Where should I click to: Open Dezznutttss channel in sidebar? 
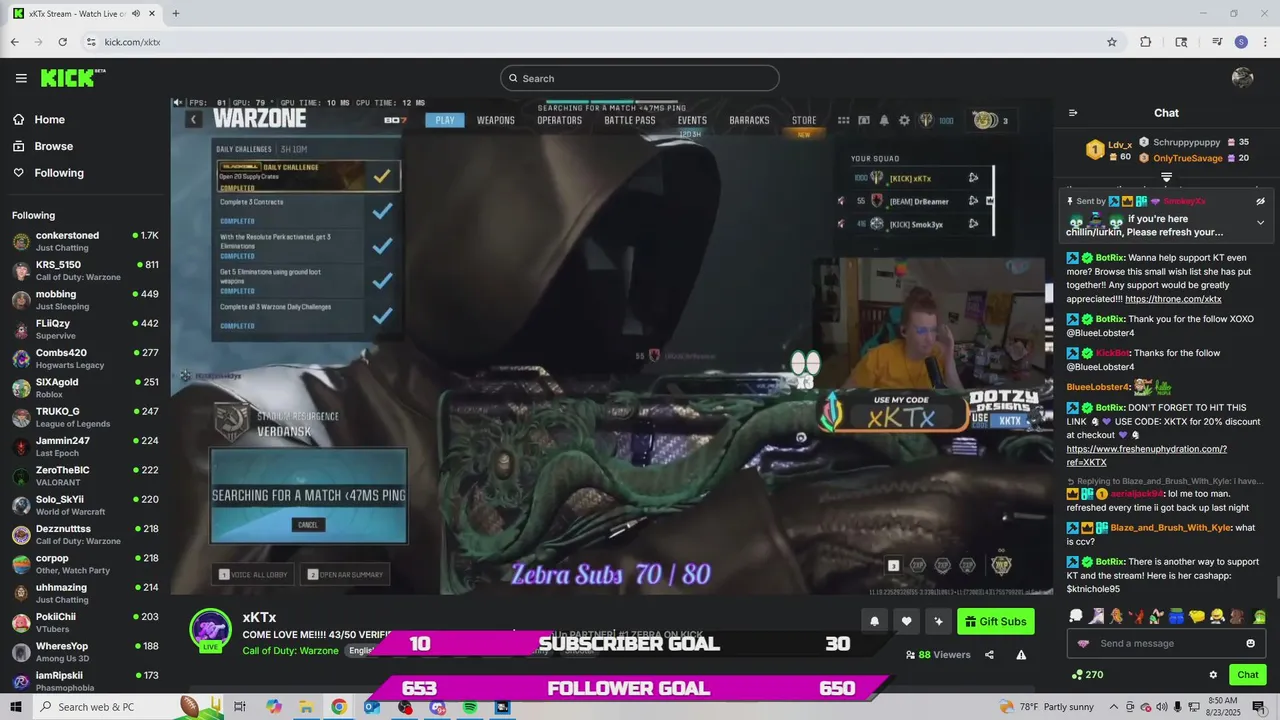coord(85,535)
